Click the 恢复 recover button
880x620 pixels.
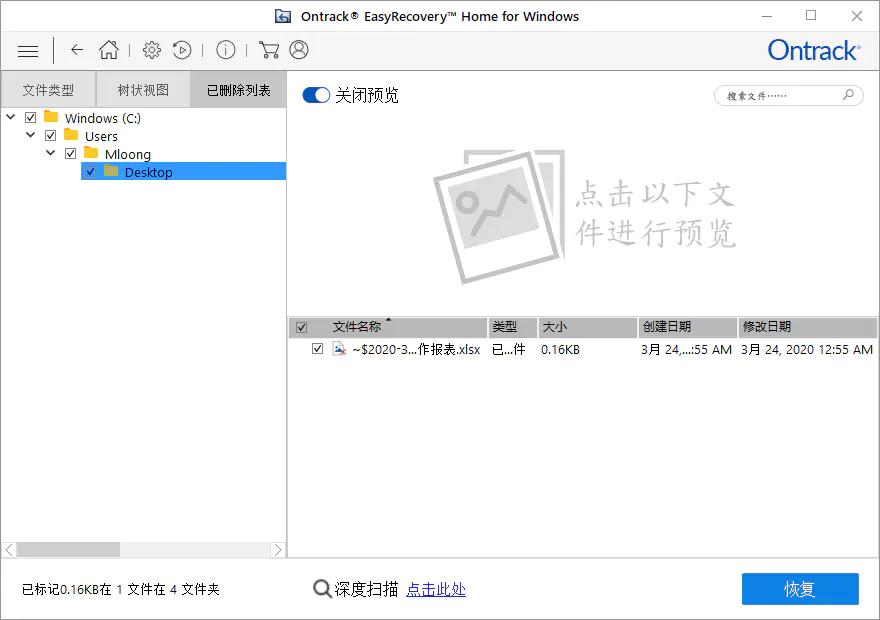(800, 589)
